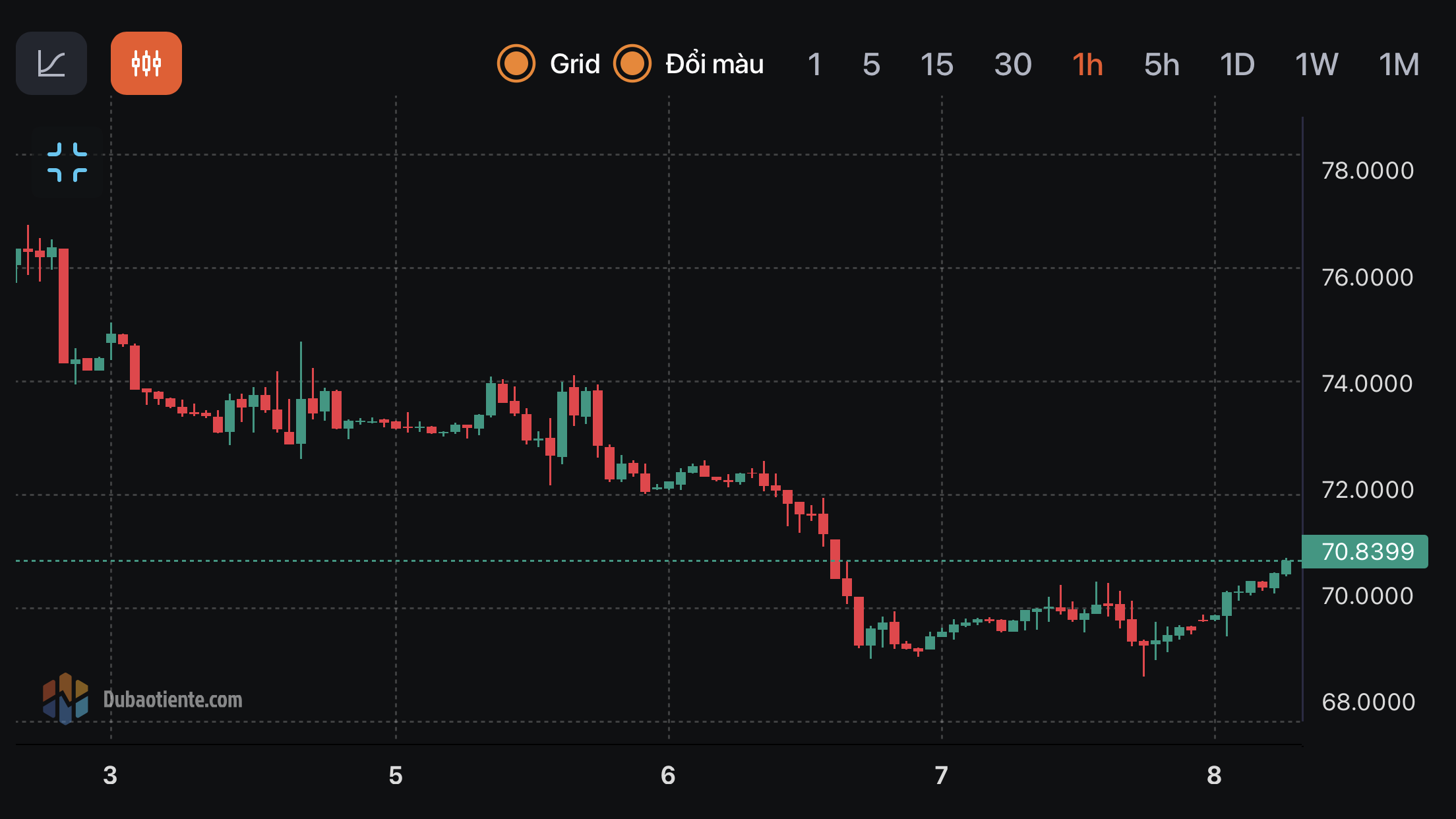Select the 1M timeframe

(1399, 65)
